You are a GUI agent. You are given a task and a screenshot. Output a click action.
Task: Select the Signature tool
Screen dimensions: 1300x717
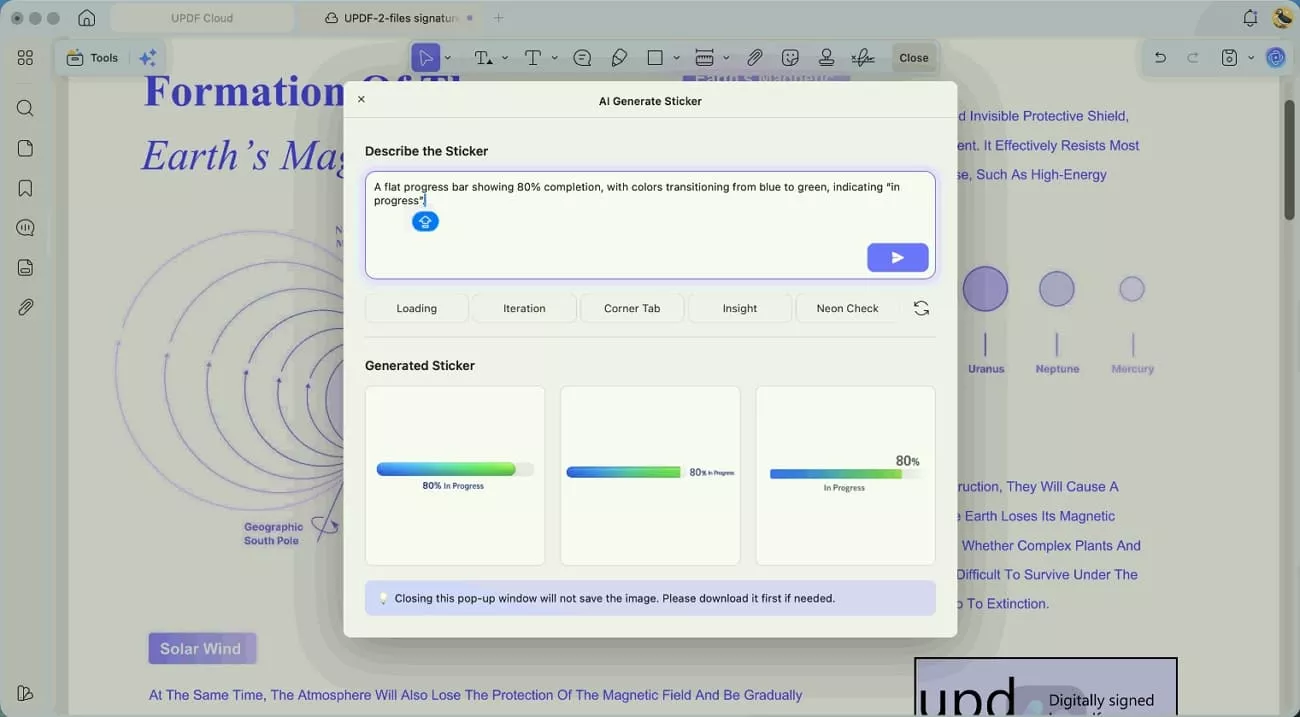862,57
